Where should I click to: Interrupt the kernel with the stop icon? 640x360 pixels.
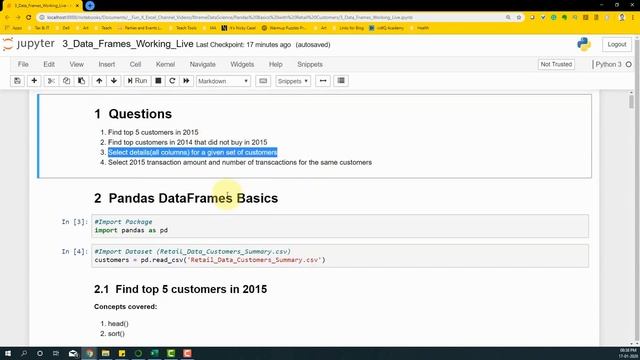[x=158, y=81]
